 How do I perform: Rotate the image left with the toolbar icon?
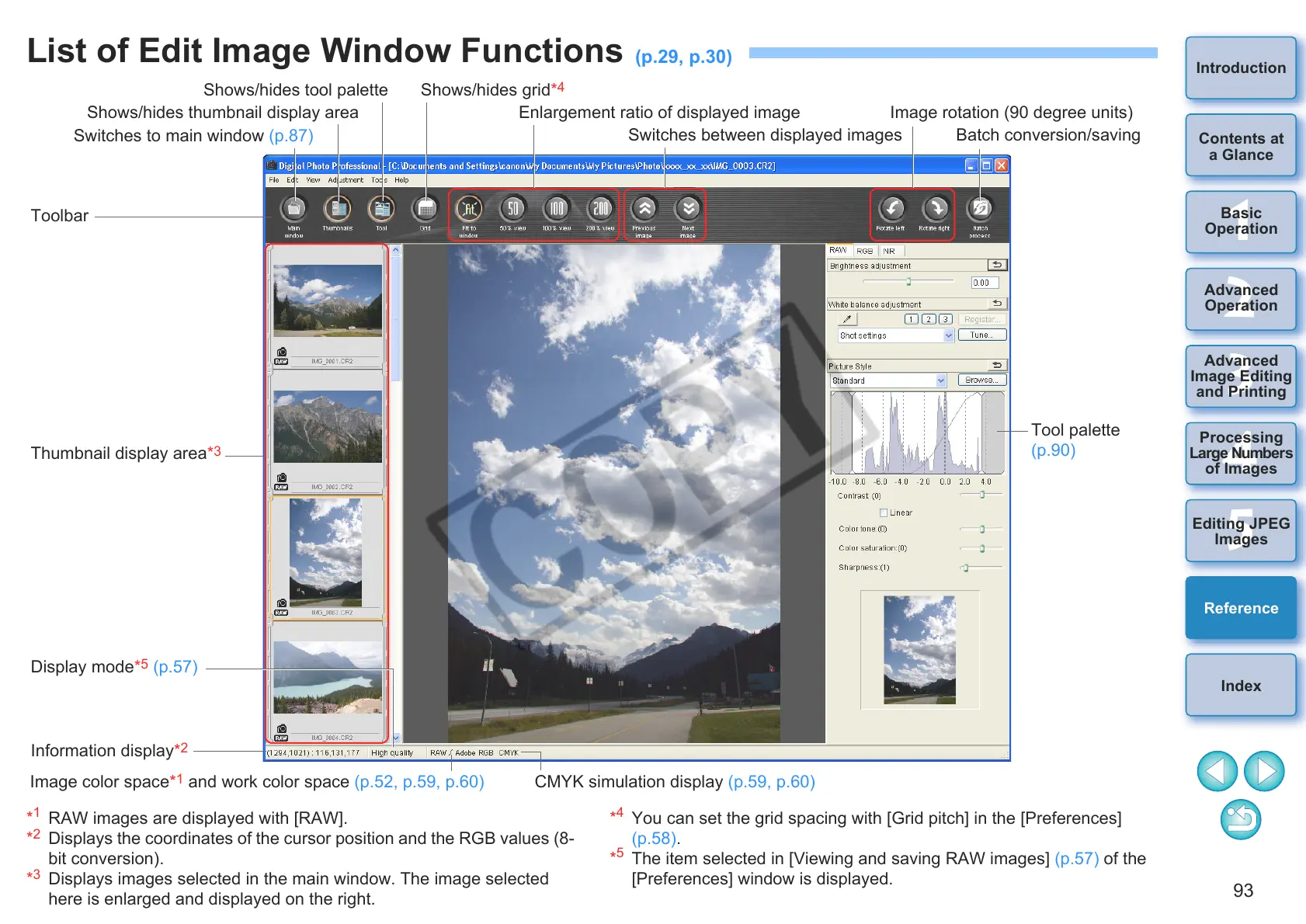891,208
